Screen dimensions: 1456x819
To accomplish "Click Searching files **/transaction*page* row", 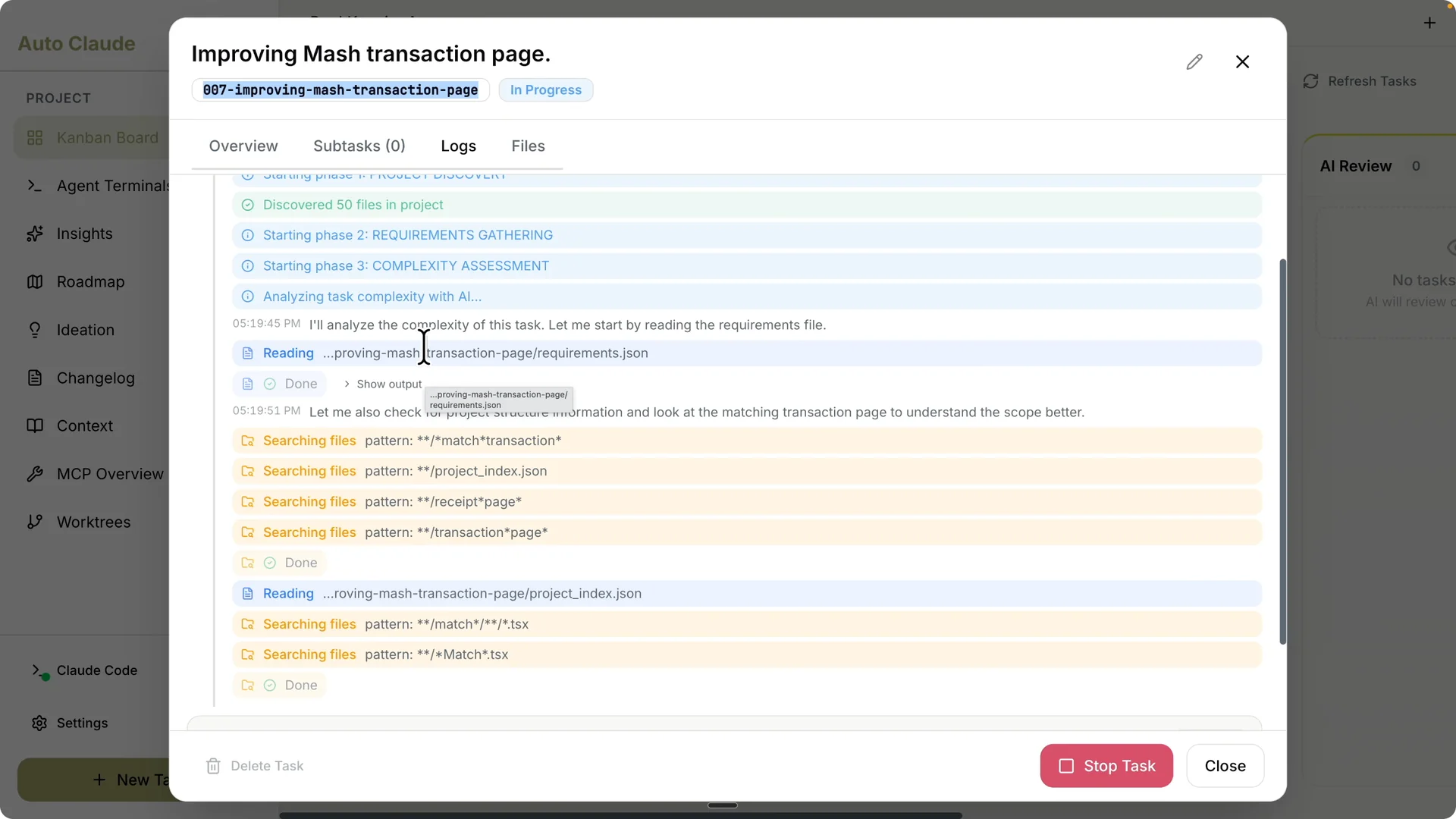I will click(747, 532).
